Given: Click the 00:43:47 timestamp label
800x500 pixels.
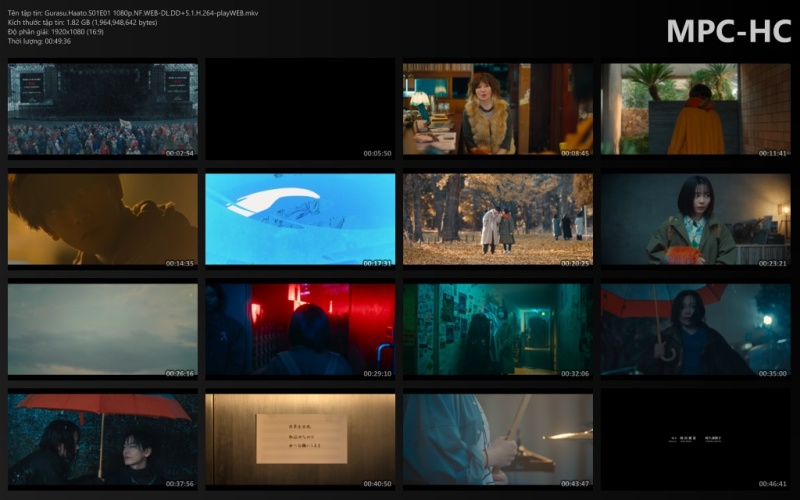Looking at the screenshot, I should [x=575, y=484].
